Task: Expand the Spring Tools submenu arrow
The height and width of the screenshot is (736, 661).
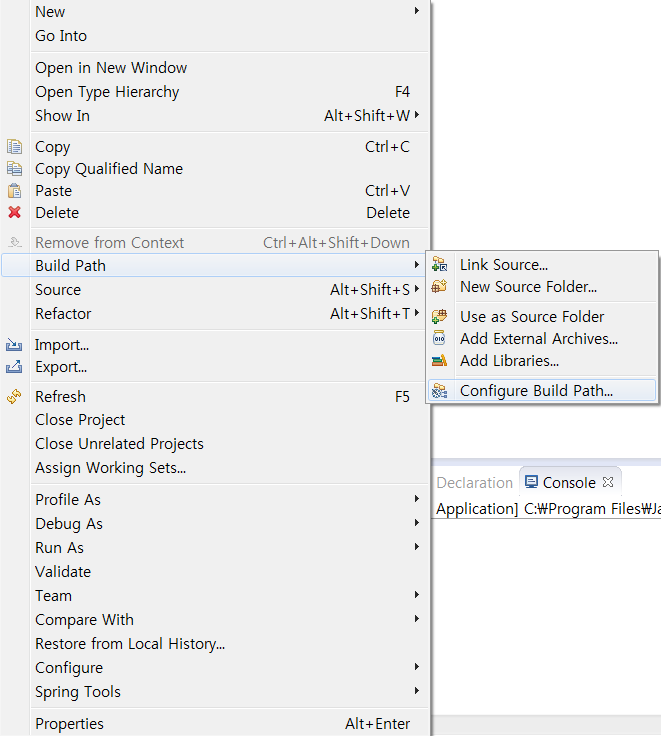Action: click(416, 690)
